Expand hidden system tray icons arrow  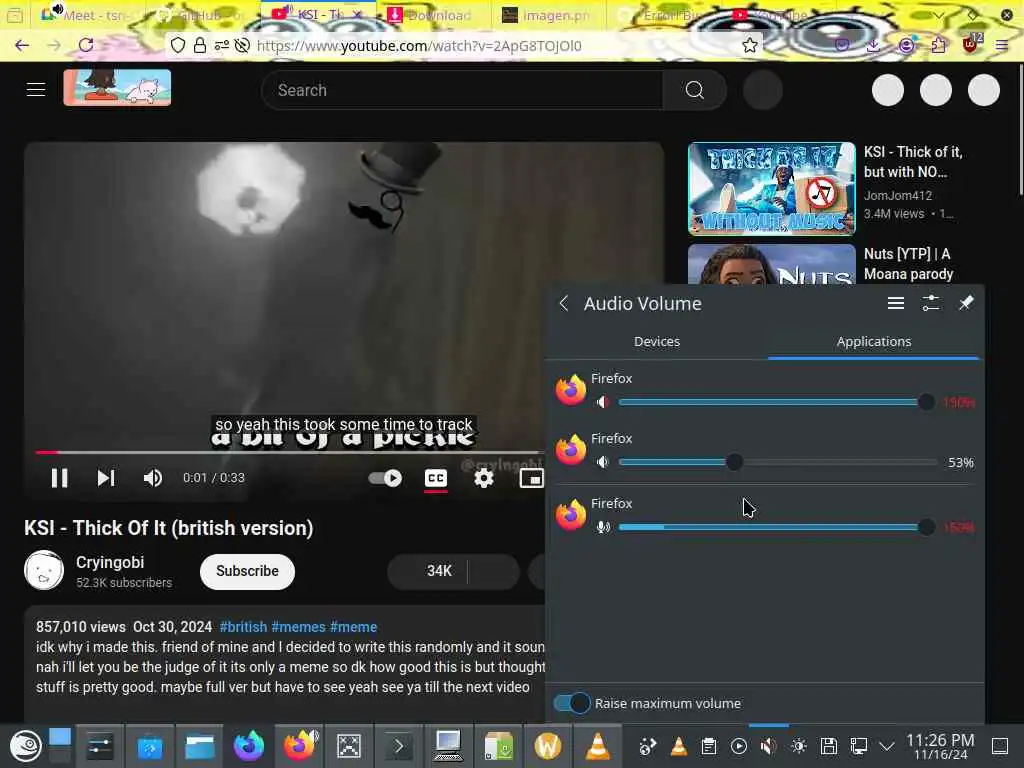tap(886, 746)
